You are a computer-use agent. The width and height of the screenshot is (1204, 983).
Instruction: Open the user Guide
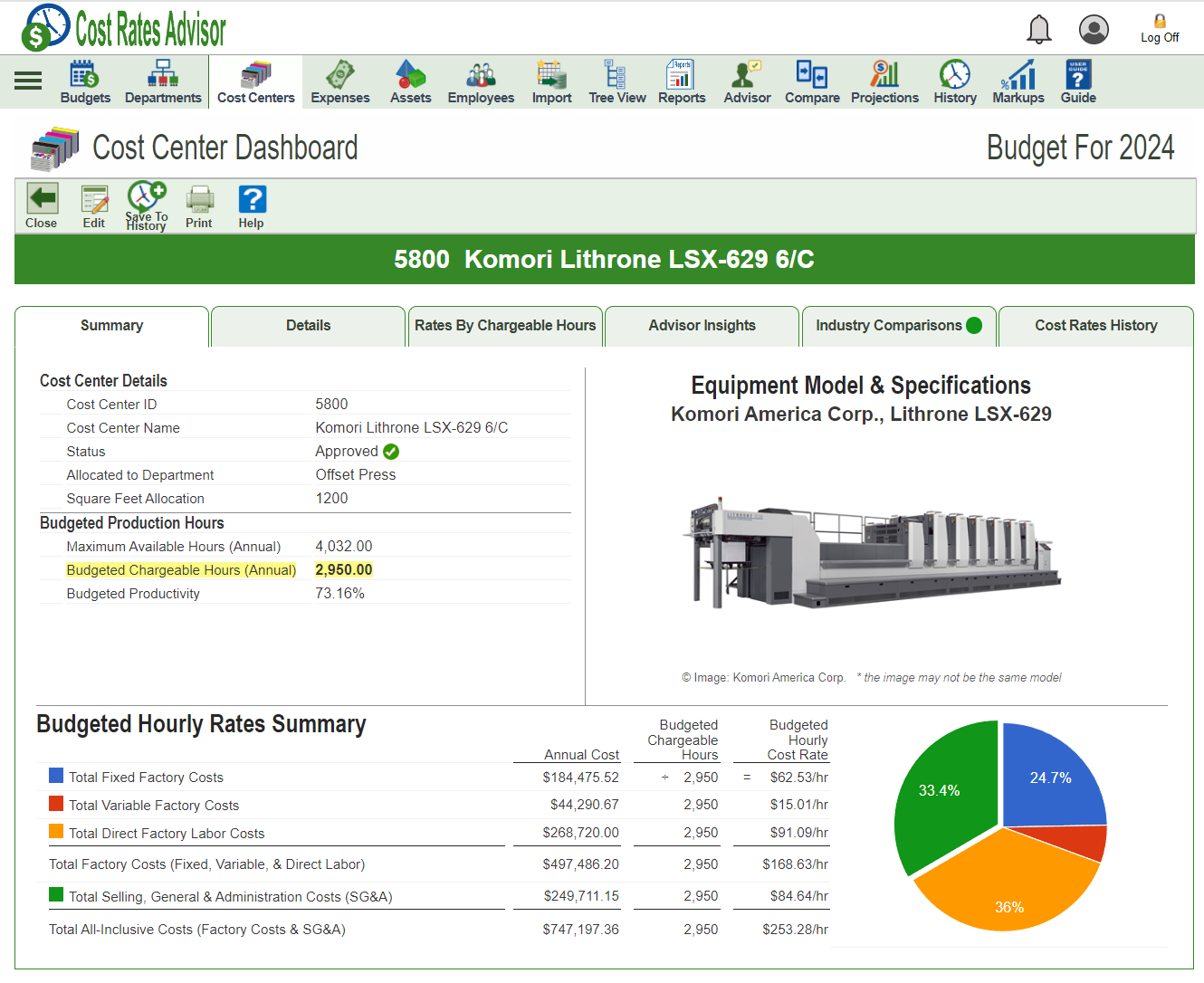click(x=1078, y=82)
